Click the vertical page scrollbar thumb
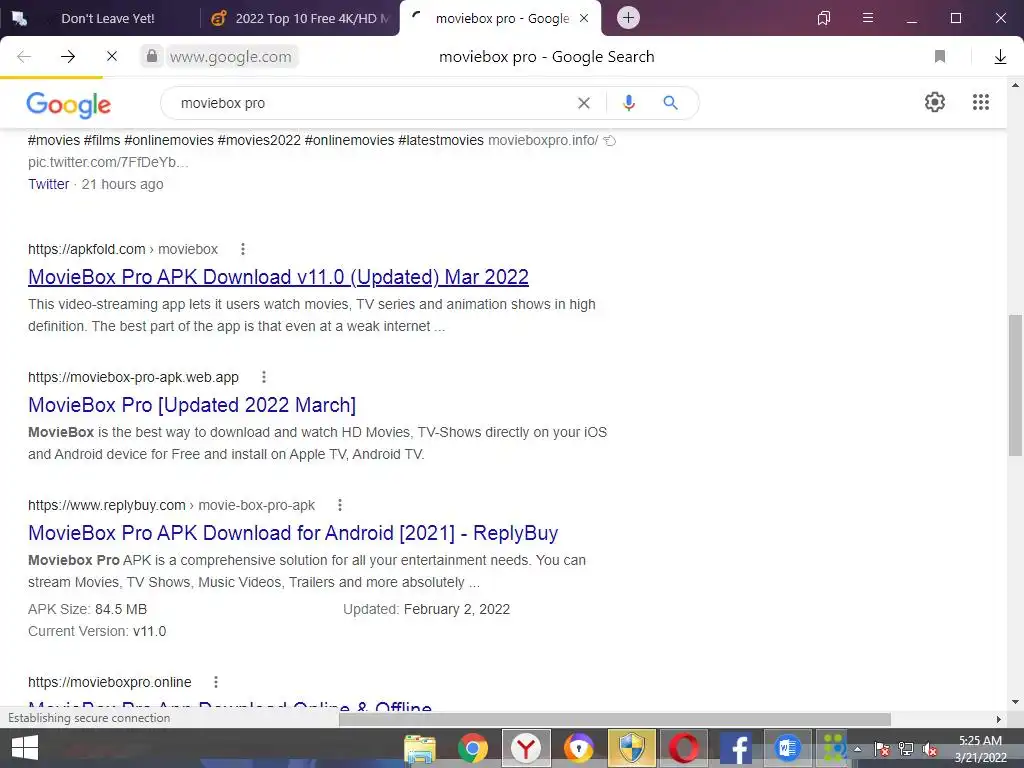 [1015, 385]
